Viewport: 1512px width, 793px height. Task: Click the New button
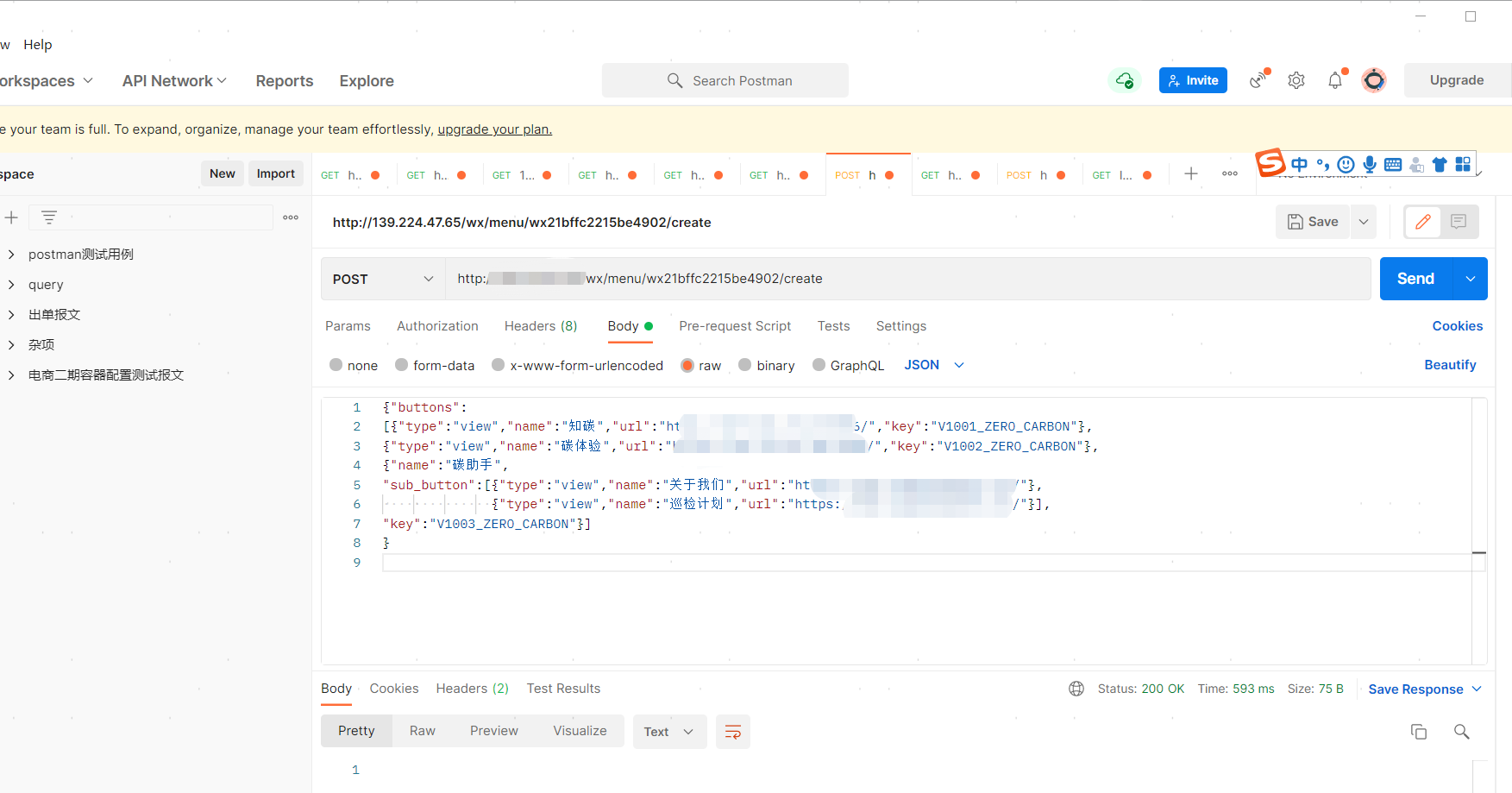pos(223,173)
